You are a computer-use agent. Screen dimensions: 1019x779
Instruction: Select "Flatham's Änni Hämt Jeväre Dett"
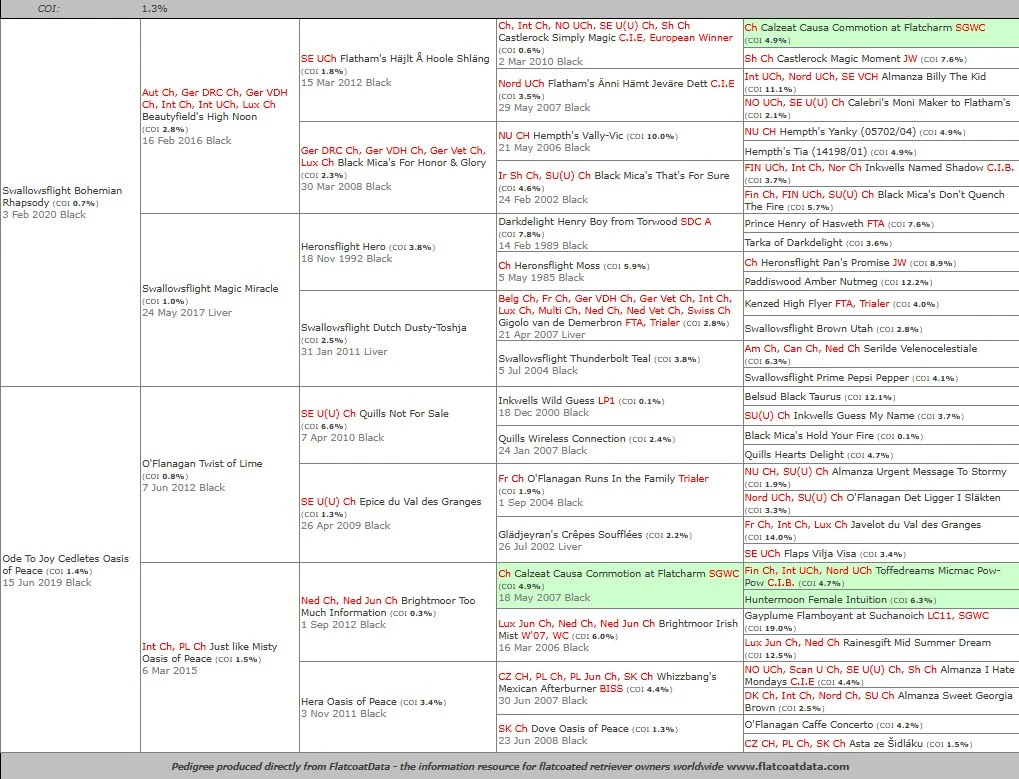click(x=628, y=84)
